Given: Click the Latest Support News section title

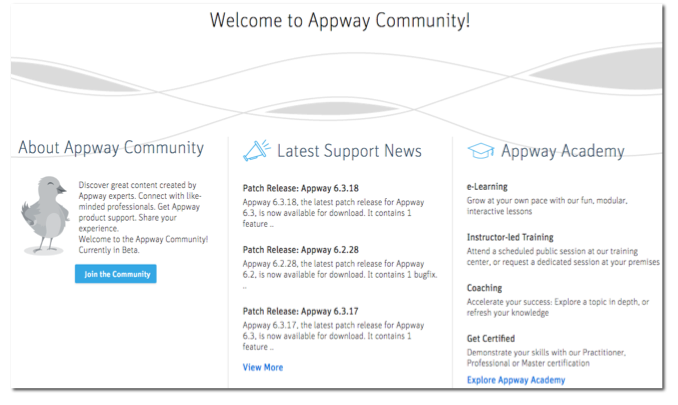Looking at the screenshot, I should [349, 151].
